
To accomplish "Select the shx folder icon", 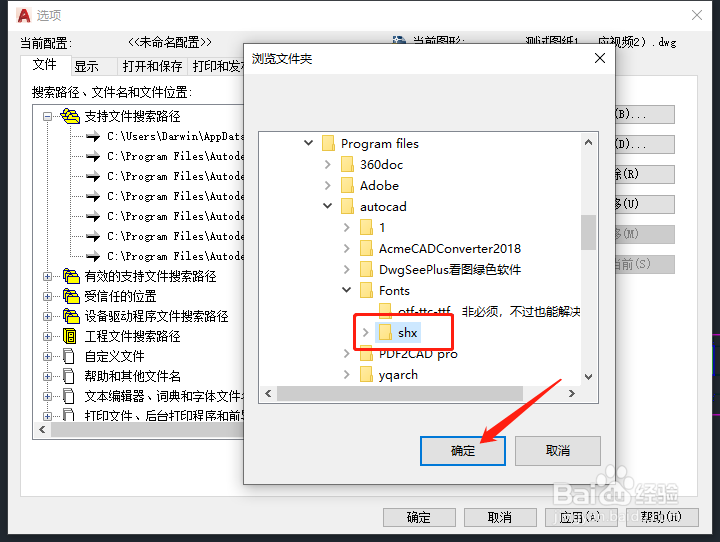I will coord(385,333).
